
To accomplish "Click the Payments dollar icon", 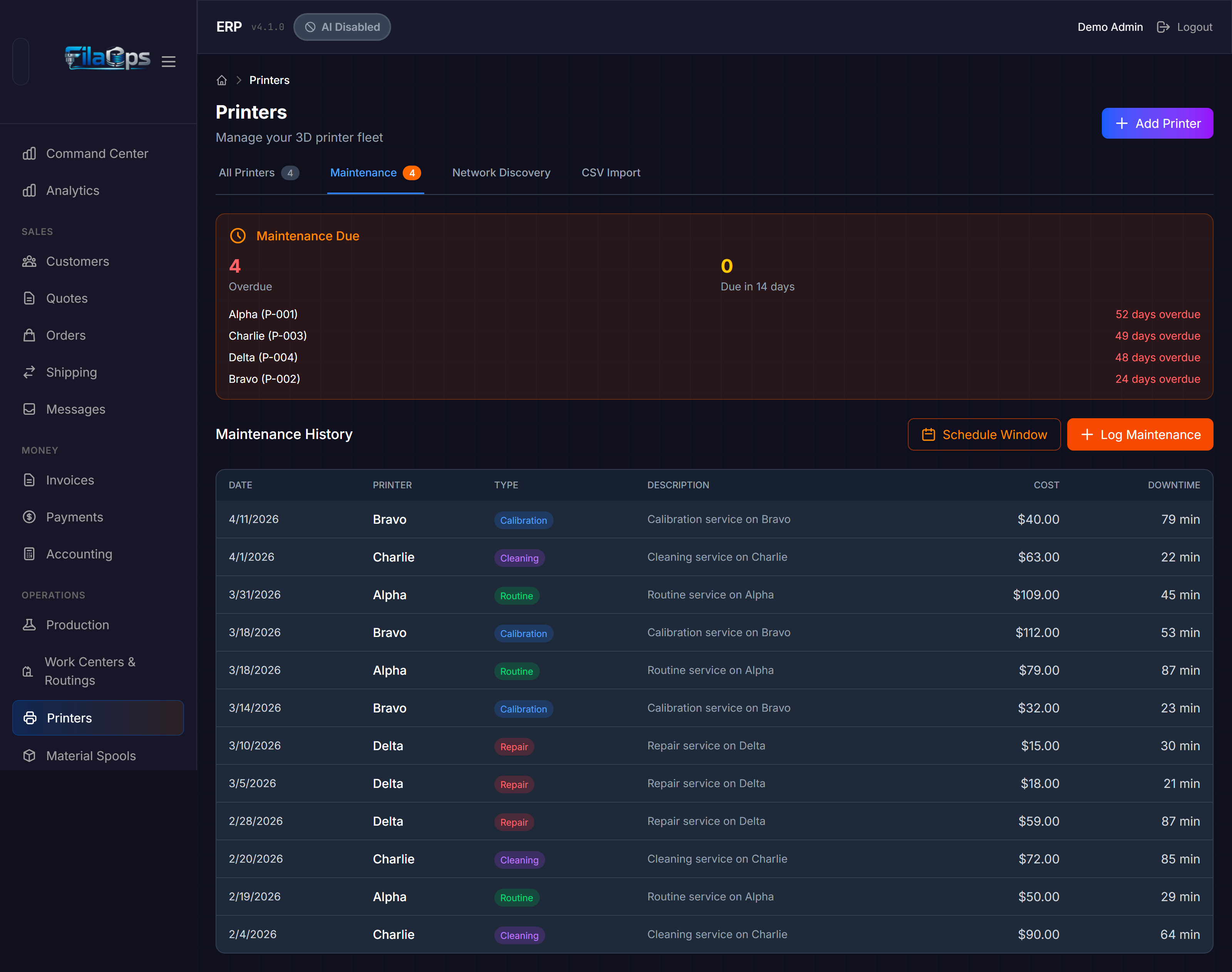I will tap(29, 517).
